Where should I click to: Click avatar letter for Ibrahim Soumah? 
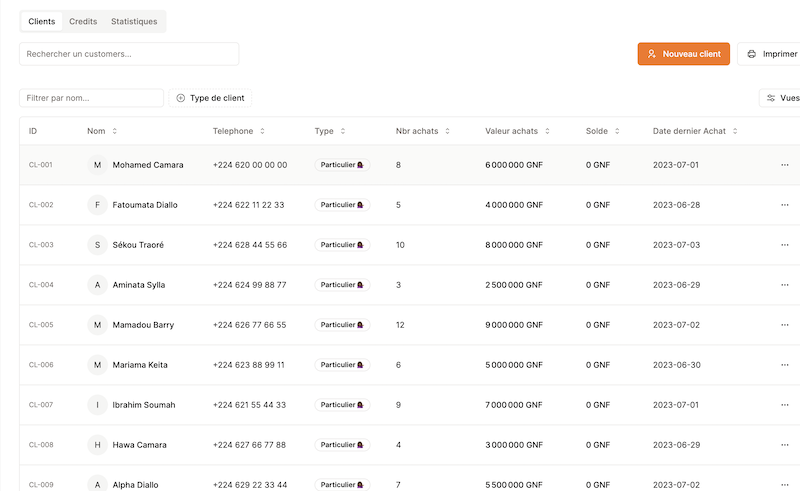(x=97, y=405)
